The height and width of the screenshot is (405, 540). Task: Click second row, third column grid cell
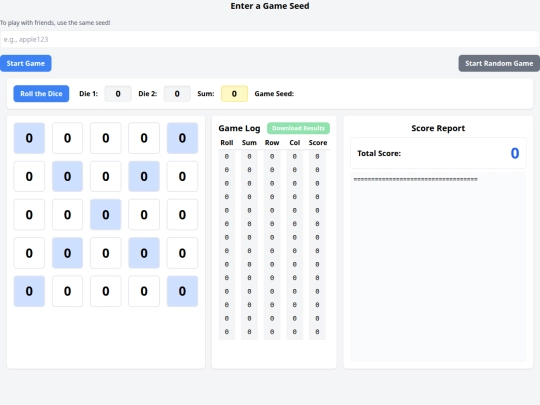[106, 176]
